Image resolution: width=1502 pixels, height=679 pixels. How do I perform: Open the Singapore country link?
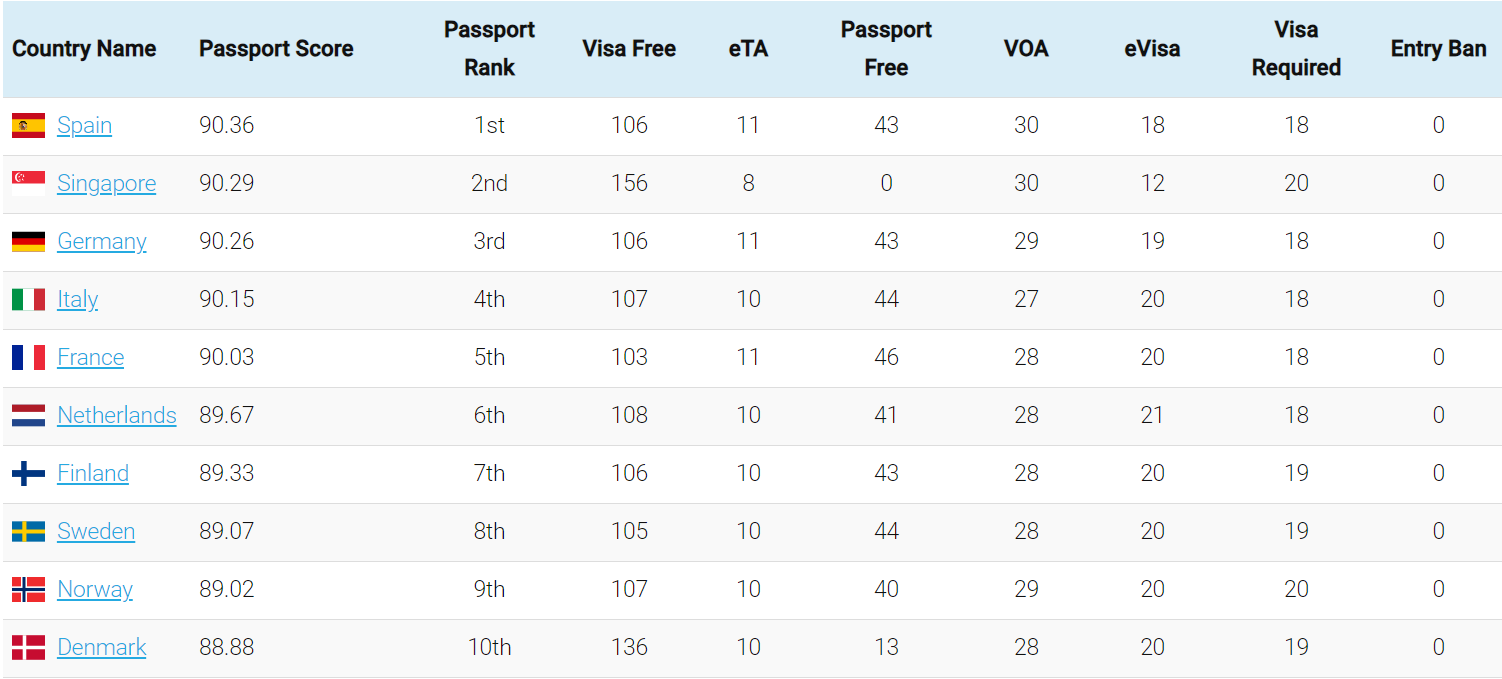point(106,183)
